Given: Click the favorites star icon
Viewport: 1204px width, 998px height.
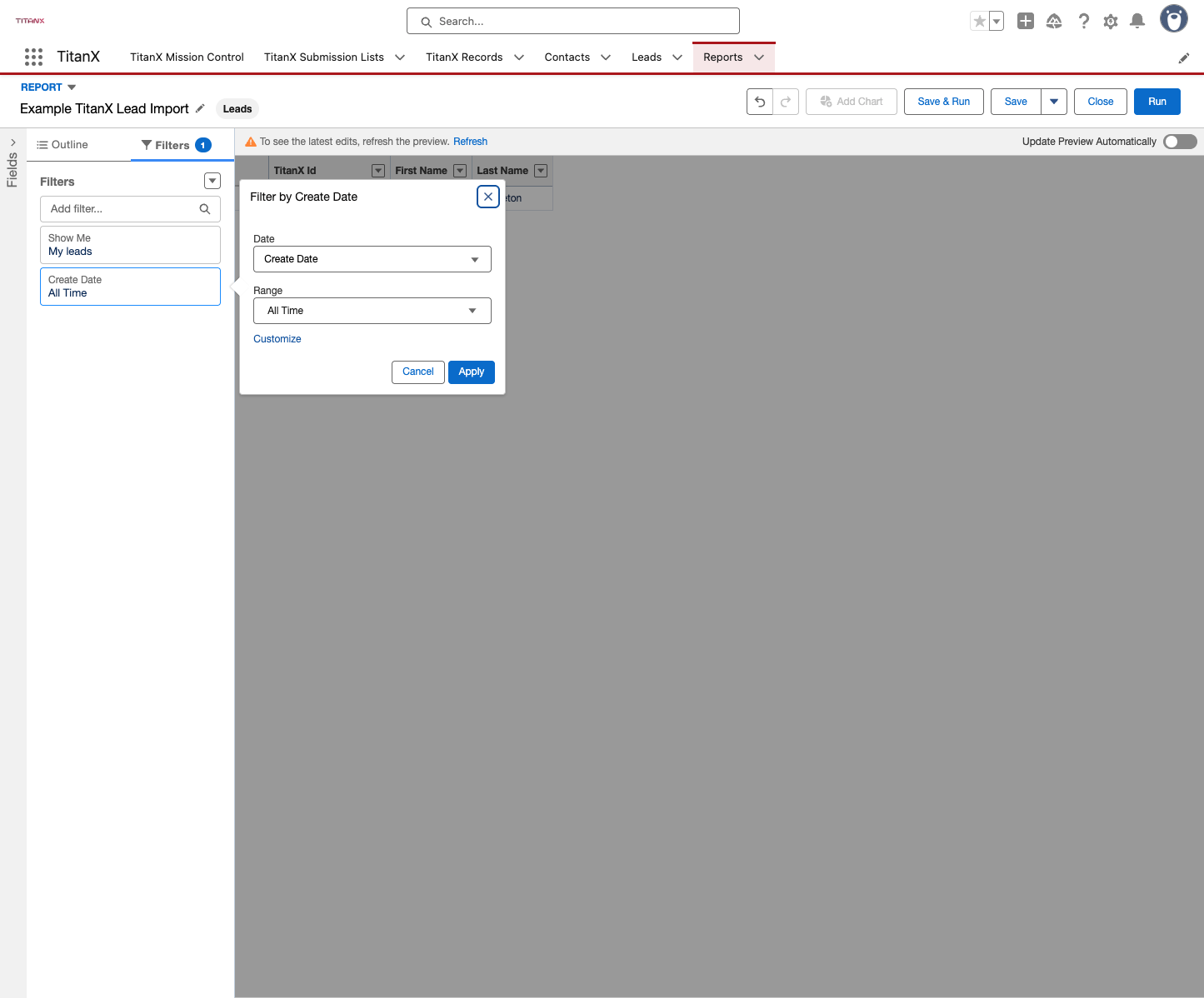Looking at the screenshot, I should [x=980, y=22].
